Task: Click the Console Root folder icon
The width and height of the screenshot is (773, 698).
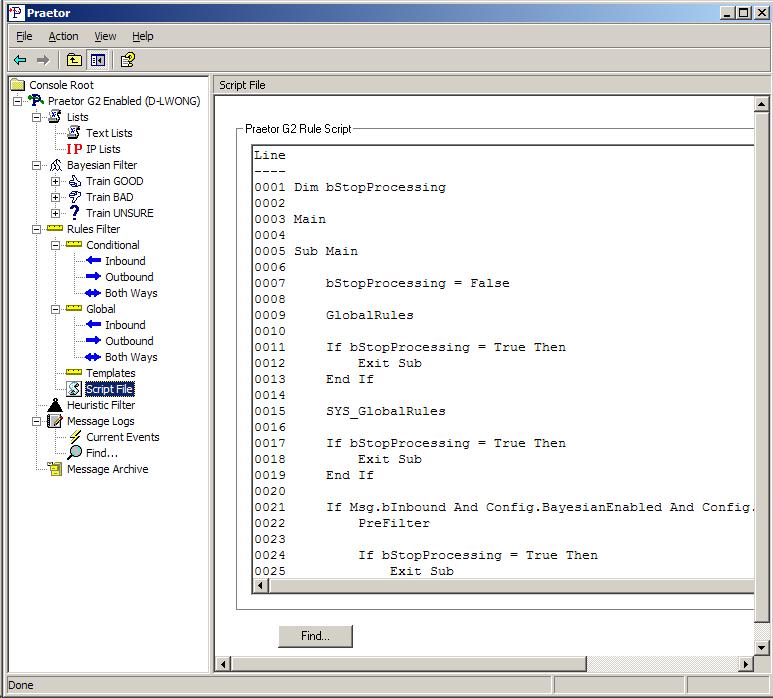Action: 18,85
